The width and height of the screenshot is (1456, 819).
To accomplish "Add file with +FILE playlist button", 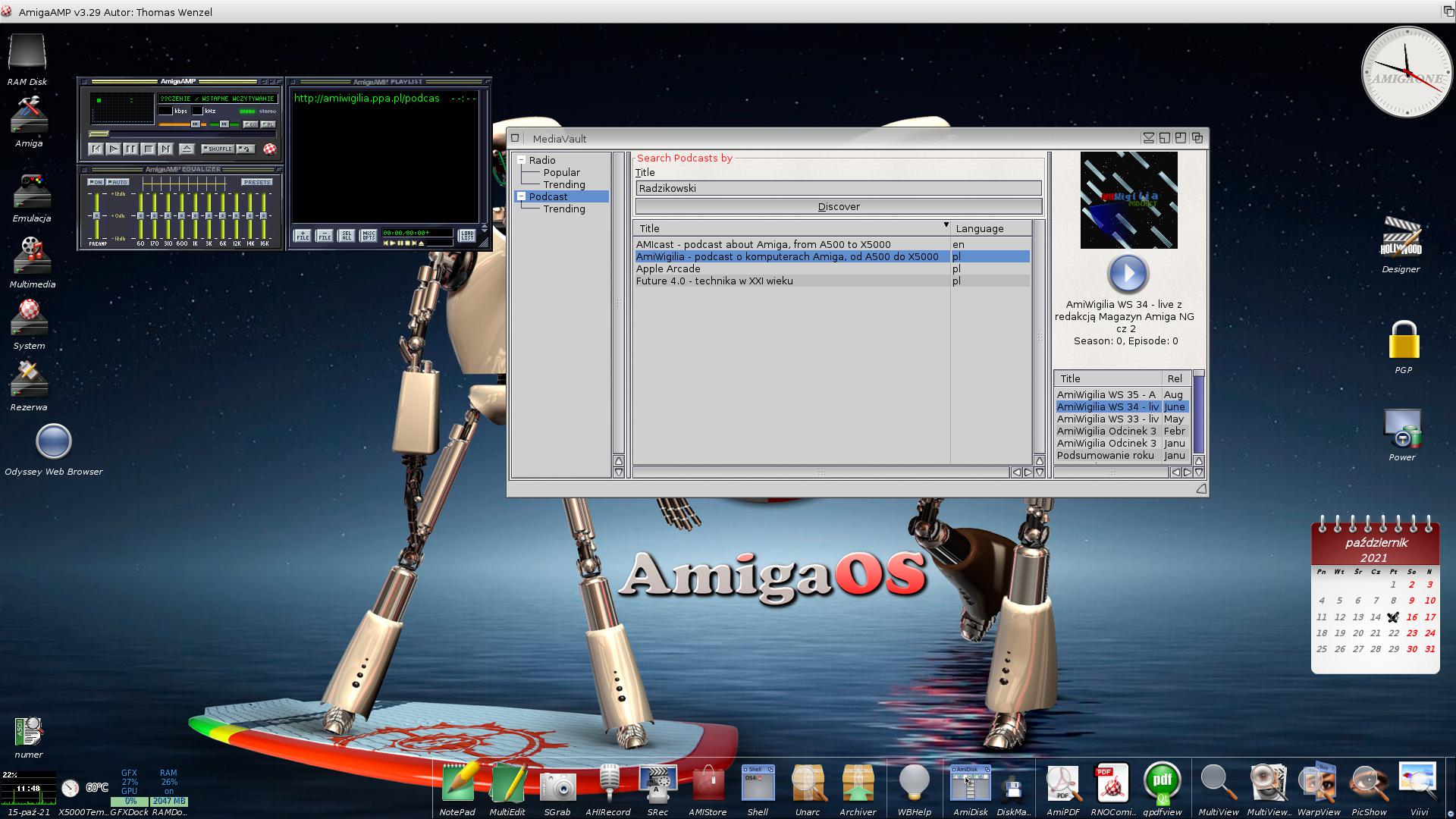I will click(x=303, y=236).
